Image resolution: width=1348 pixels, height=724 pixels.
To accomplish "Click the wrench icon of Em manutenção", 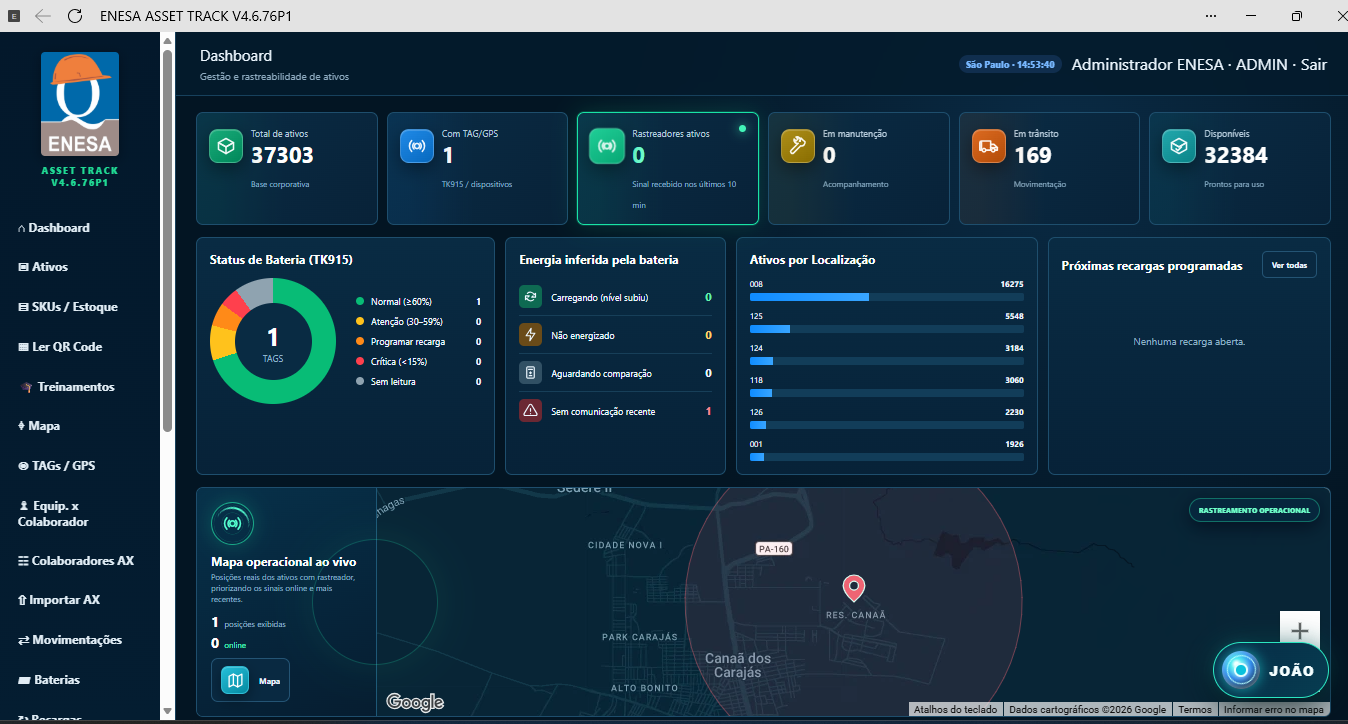I will (798, 146).
